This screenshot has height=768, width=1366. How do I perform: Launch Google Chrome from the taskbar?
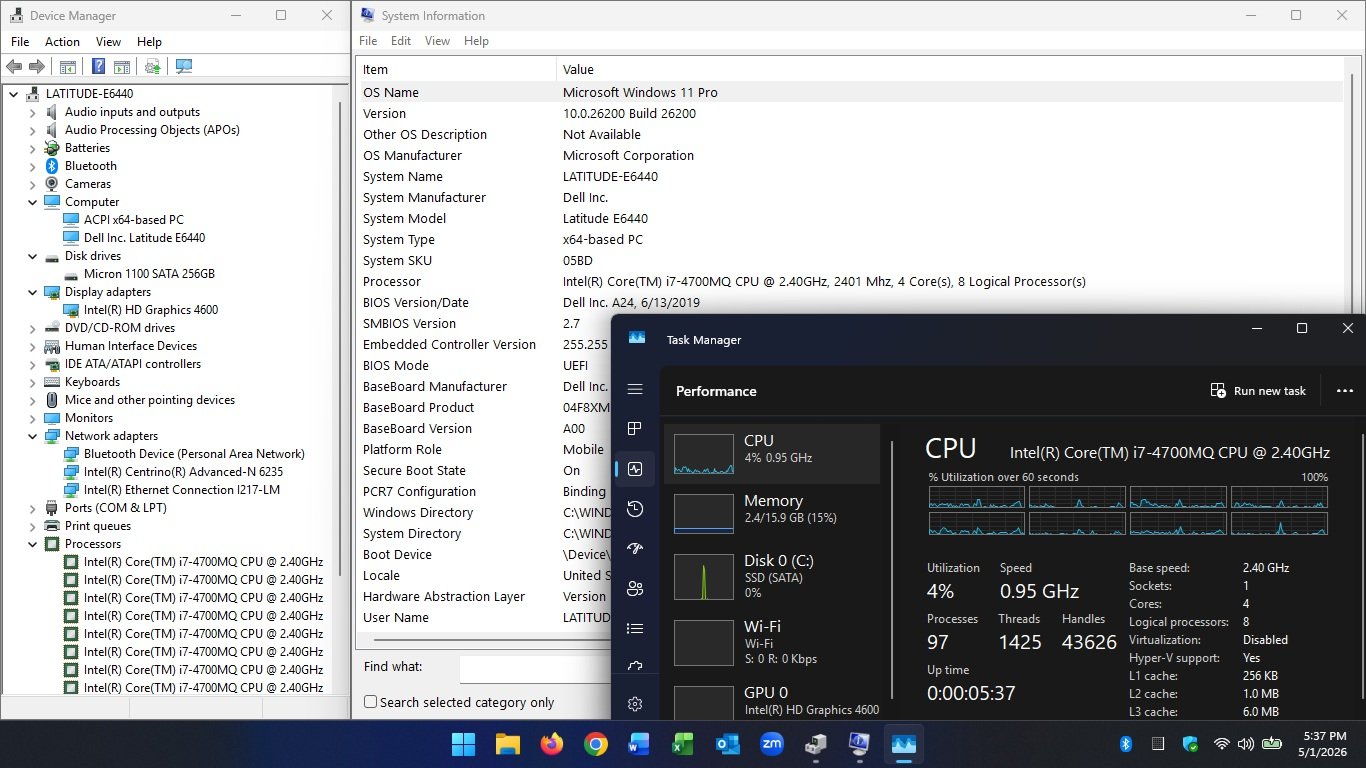point(595,744)
